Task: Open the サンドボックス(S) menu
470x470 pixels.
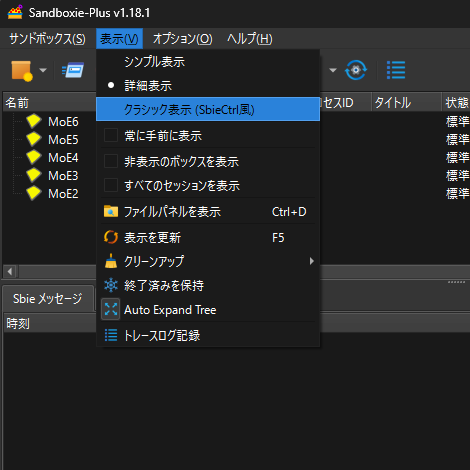Action: tap(47, 39)
